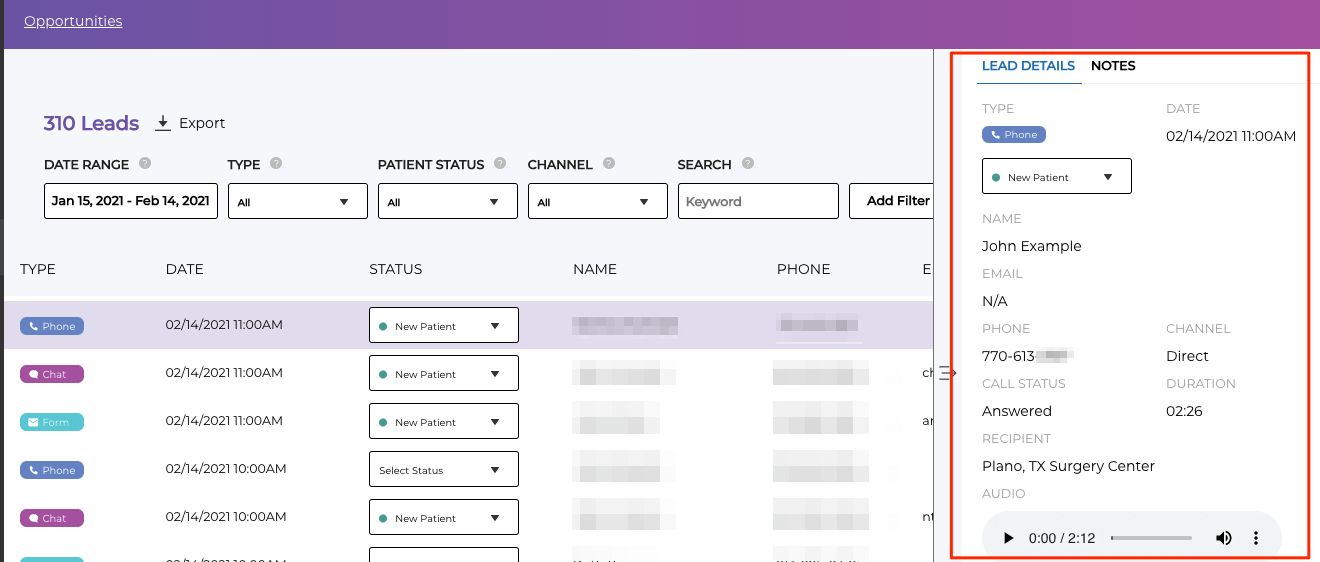The width and height of the screenshot is (1320, 562).
Task: Click the Phone badge in highlighted row
Action: [x=52, y=326]
